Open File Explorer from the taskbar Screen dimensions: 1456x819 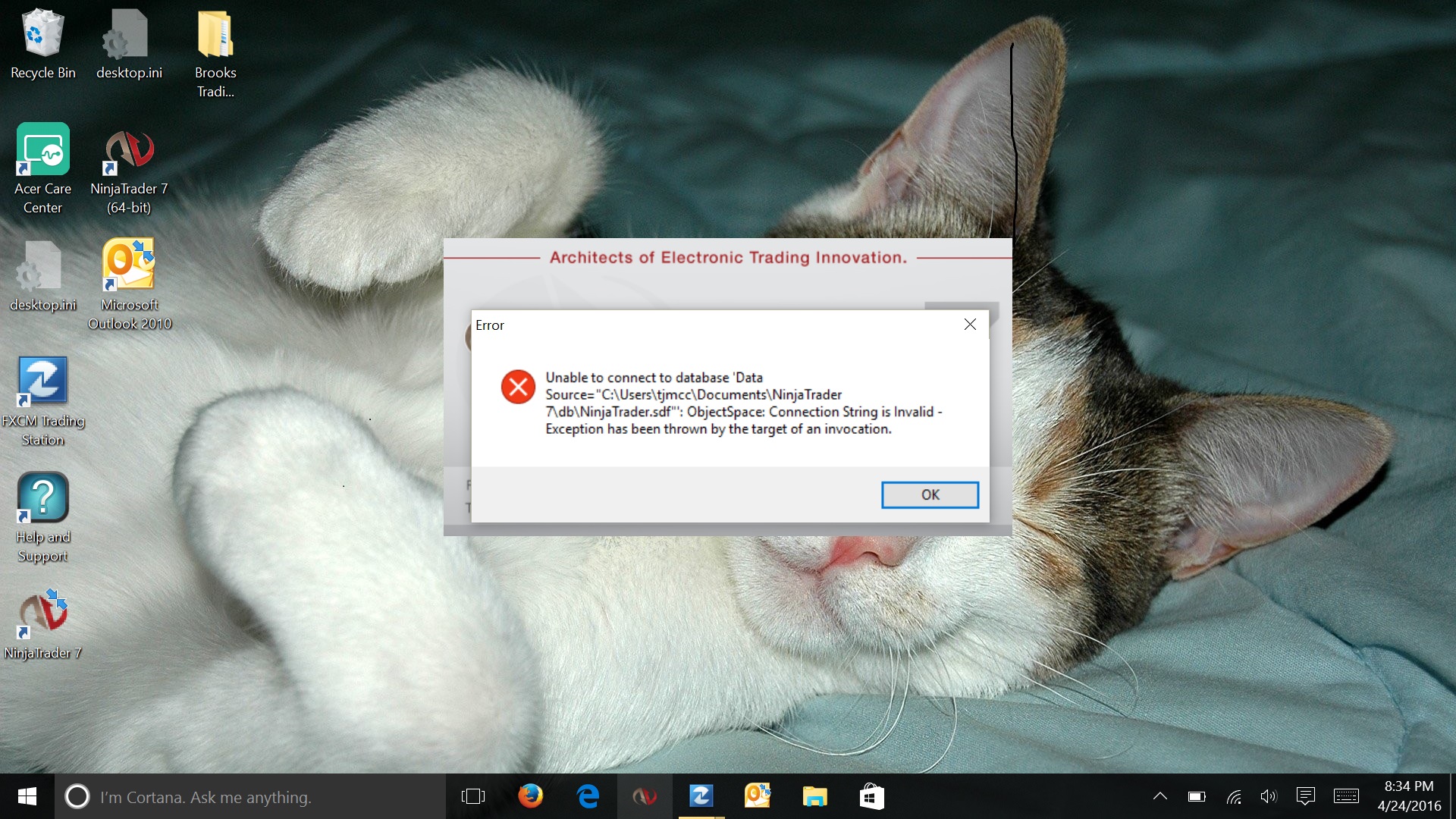[x=814, y=796]
